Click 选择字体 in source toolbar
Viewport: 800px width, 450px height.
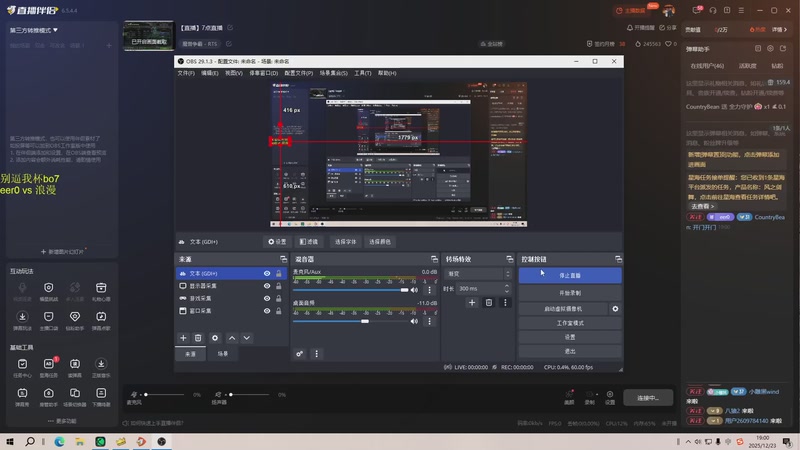click(x=345, y=242)
